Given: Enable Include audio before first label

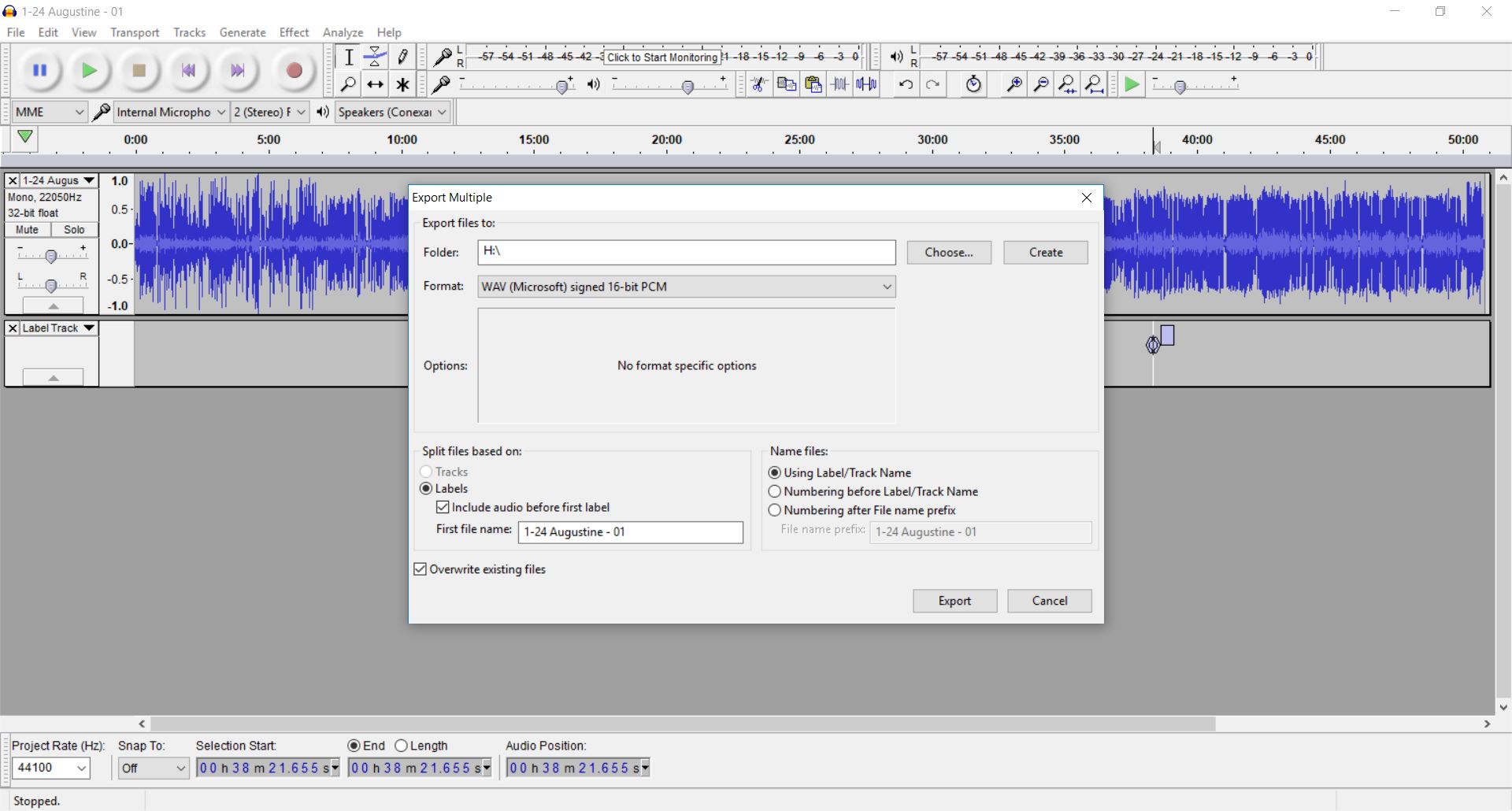Looking at the screenshot, I should click(x=443, y=507).
